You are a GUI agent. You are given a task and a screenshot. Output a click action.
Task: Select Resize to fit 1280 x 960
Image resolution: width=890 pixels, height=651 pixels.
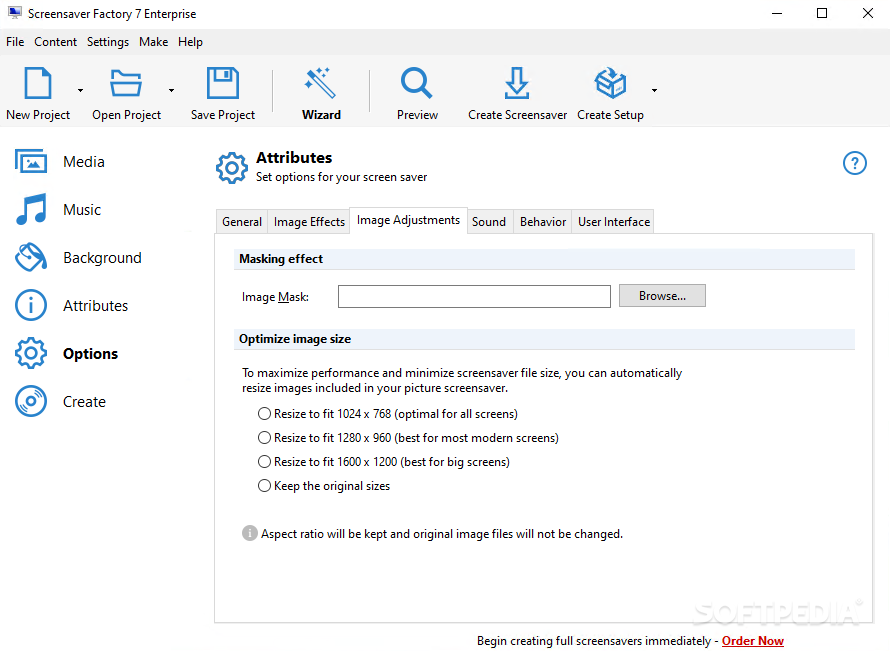pyautogui.click(x=408, y=438)
